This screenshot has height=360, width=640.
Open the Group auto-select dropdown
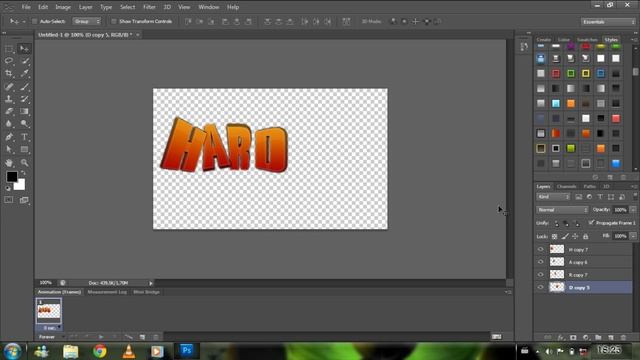87,21
